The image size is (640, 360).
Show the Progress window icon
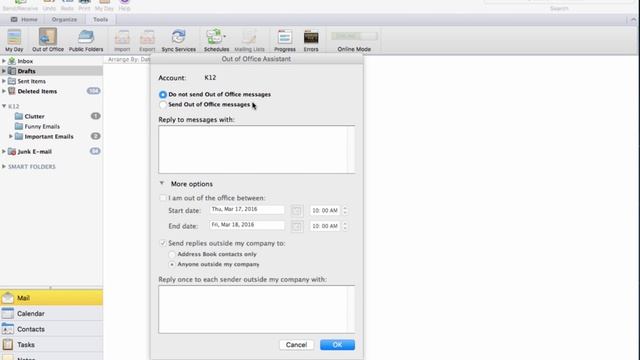(284, 40)
